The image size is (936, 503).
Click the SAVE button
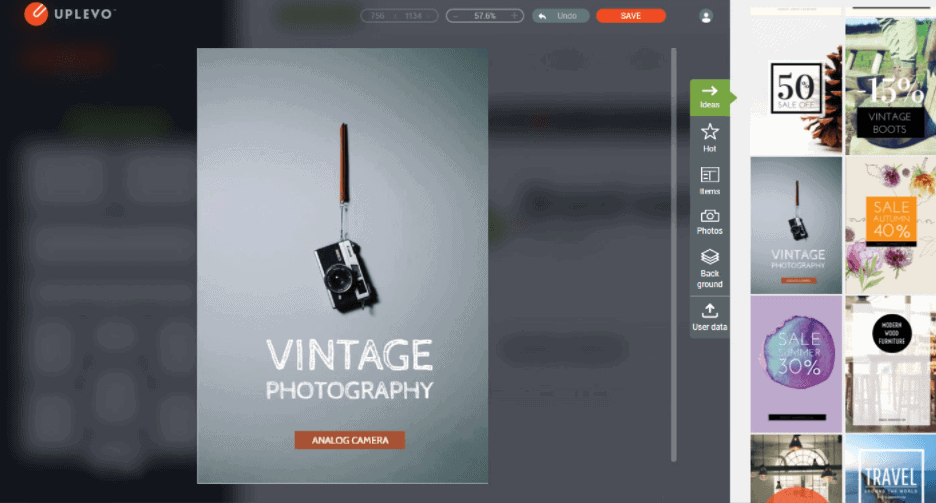[631, 16]
